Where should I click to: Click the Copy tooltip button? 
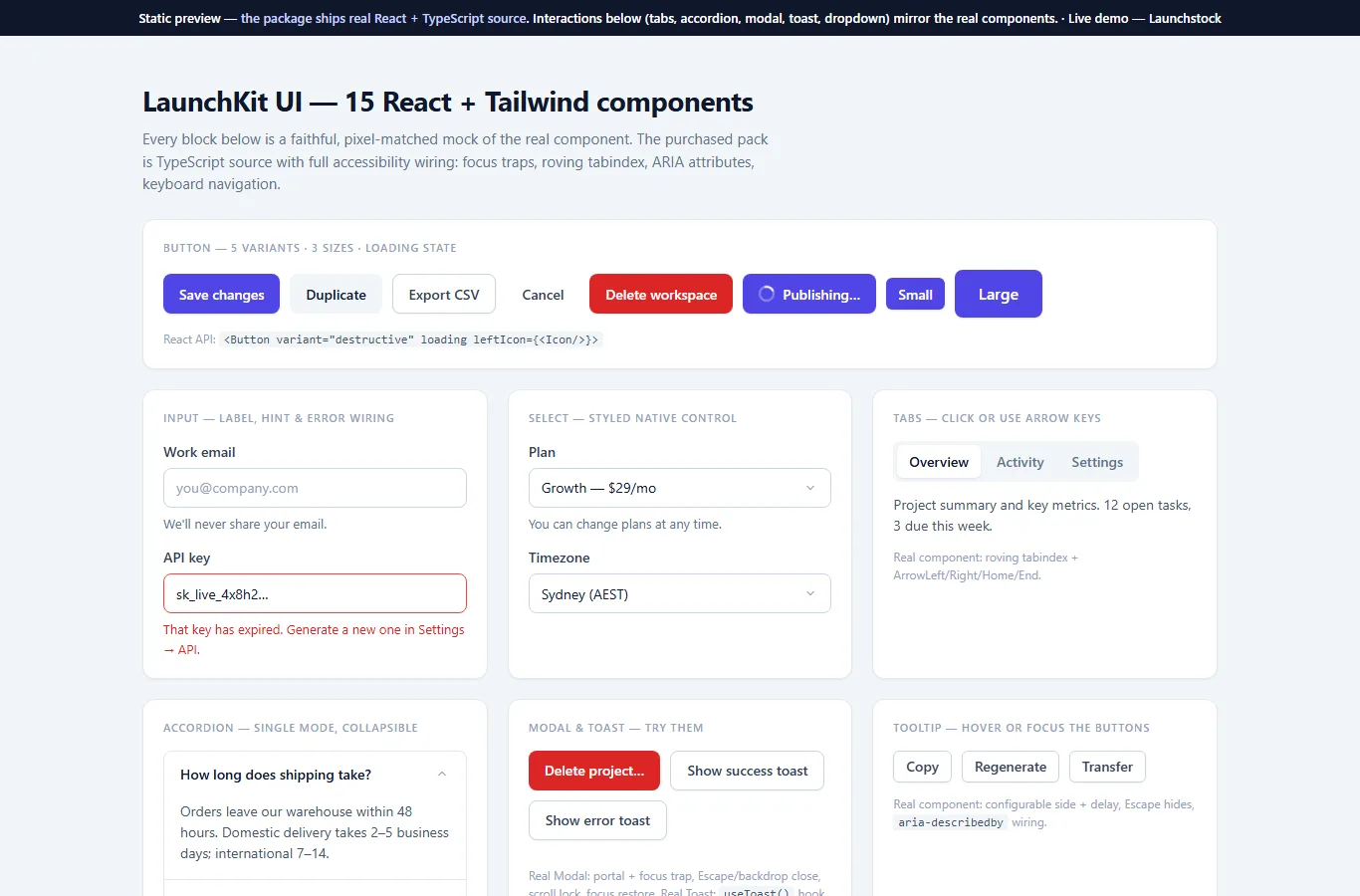(922, 767)
